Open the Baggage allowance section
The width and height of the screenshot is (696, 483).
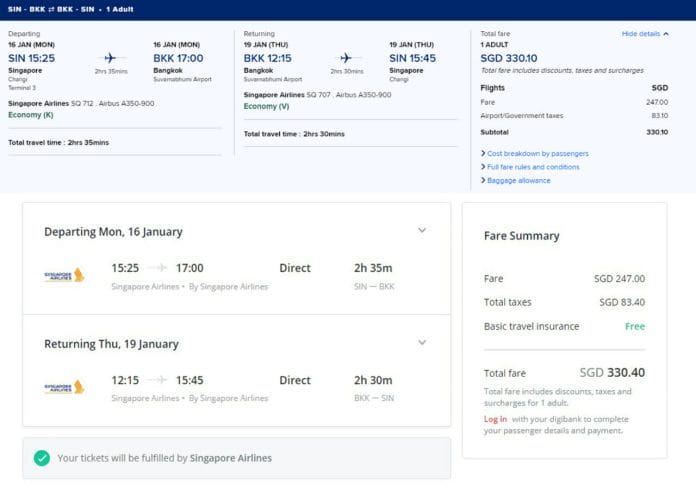click(x=518, y=180)
